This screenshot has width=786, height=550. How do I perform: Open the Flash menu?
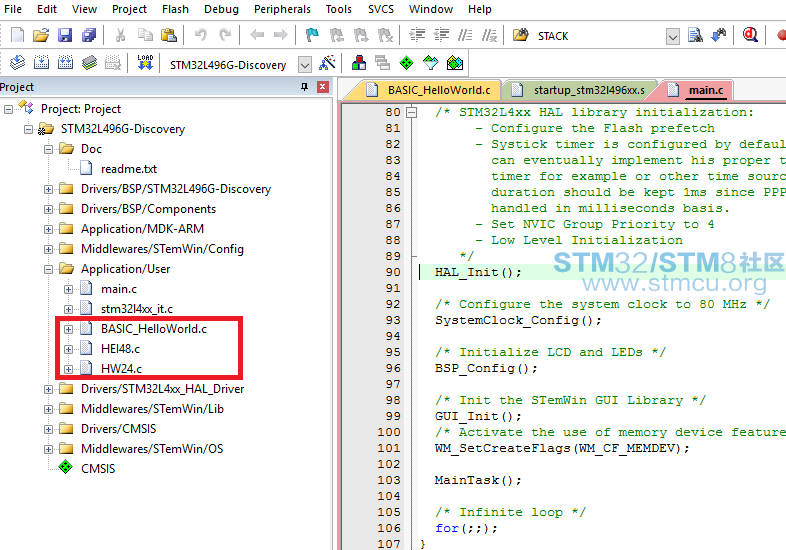click(x=175, y=9)
